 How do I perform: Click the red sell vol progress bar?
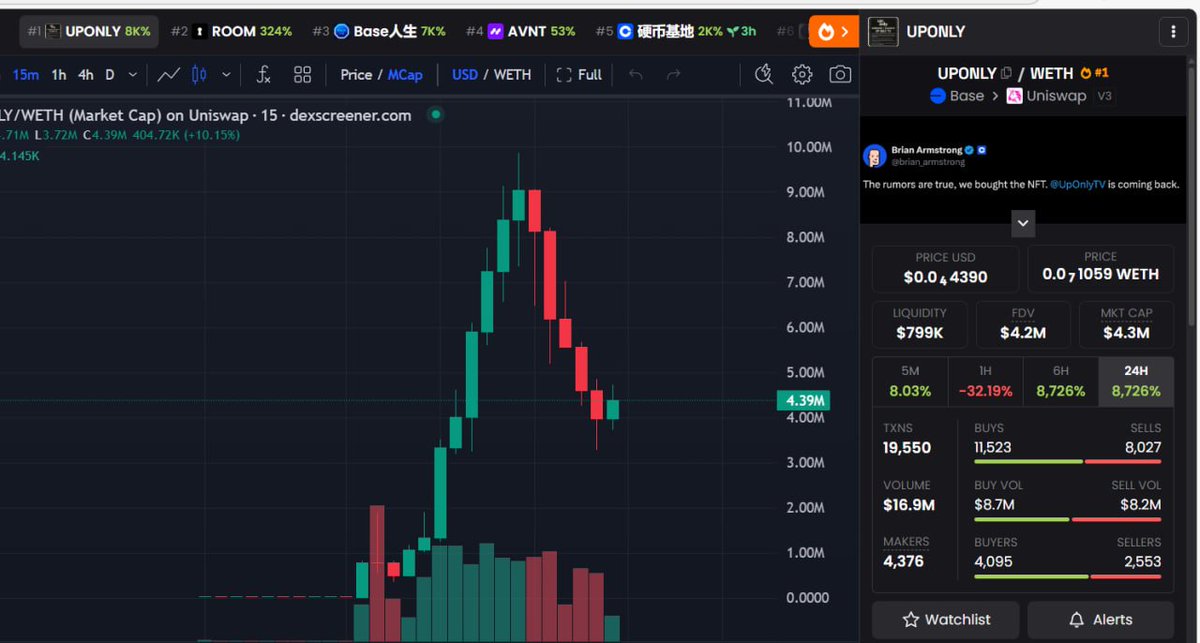pyautogui.click(x=1117, y=519)
